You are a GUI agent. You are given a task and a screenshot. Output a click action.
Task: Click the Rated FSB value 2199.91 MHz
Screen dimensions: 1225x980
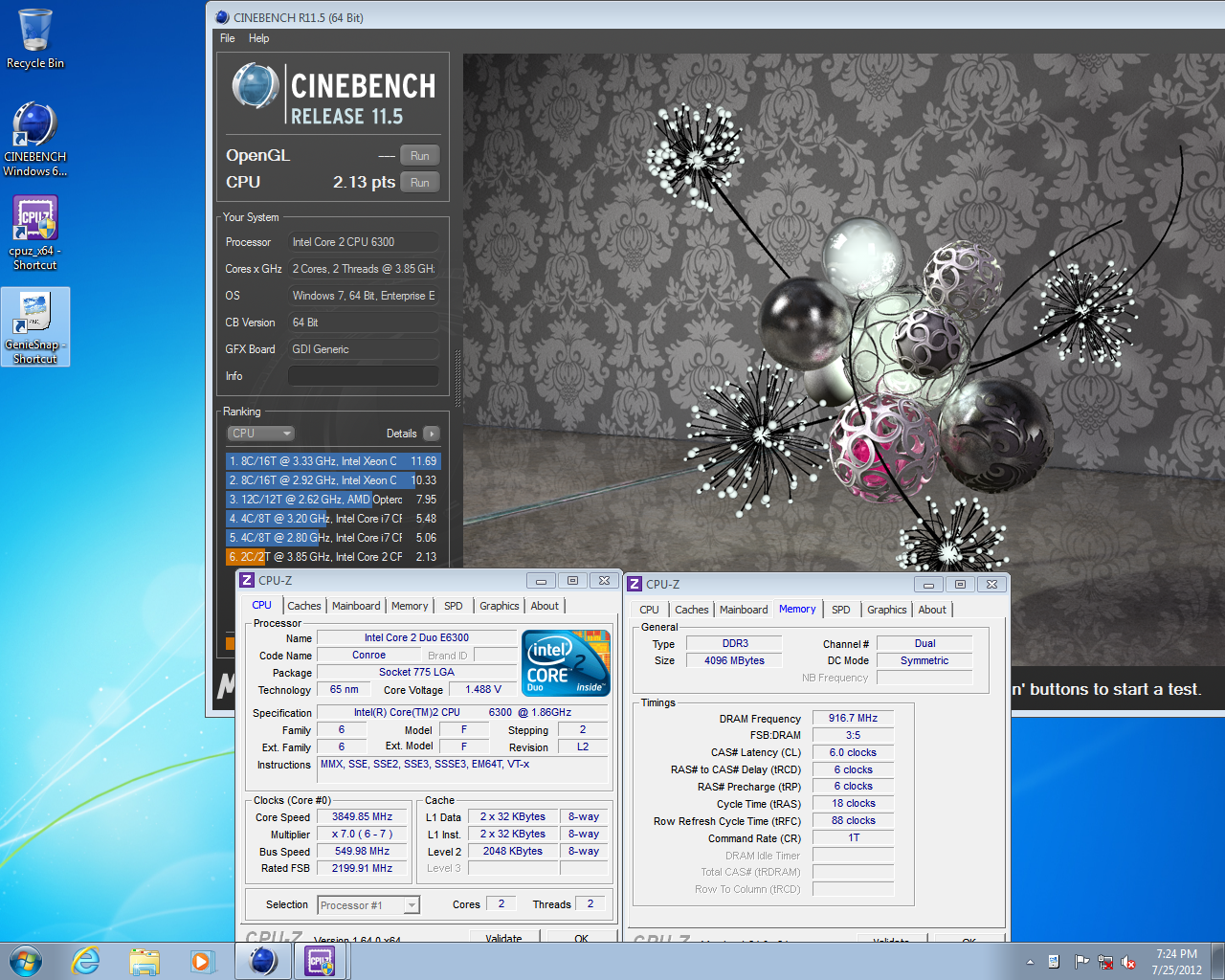[x=362, y=868]
